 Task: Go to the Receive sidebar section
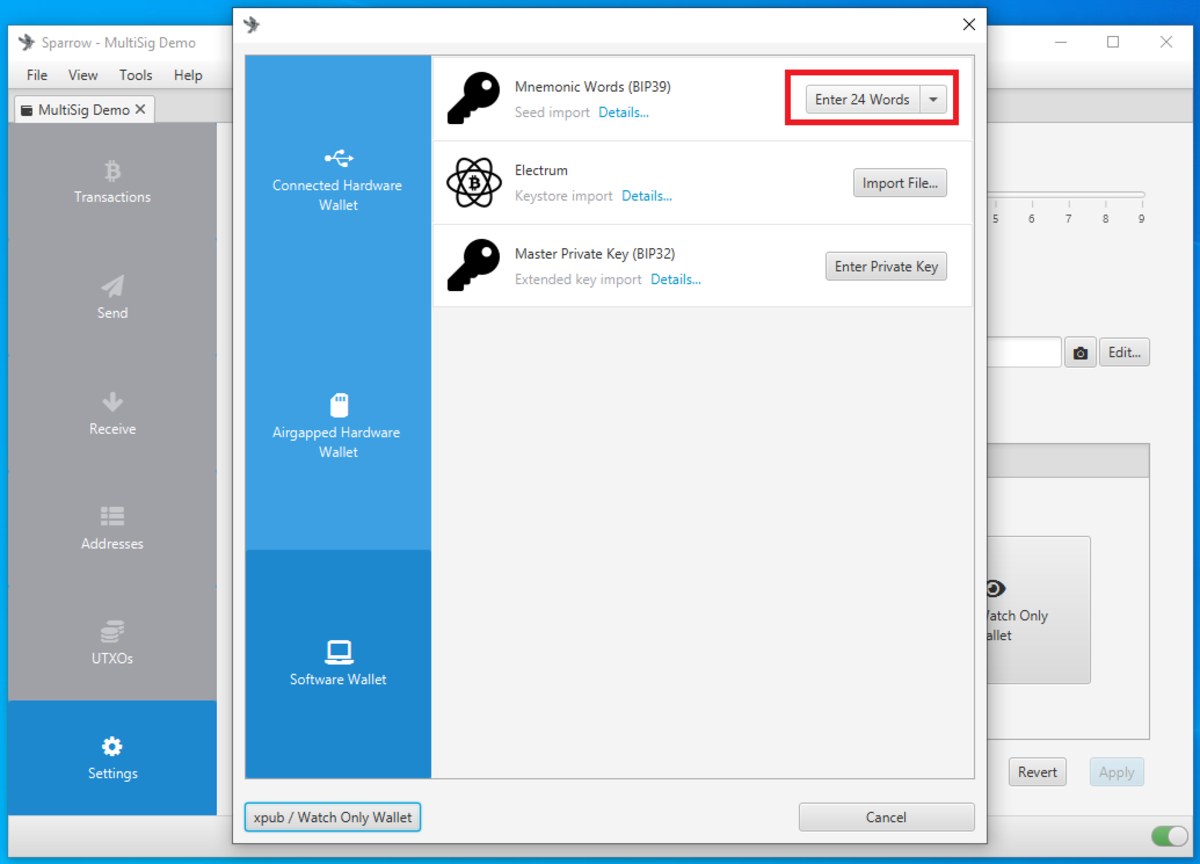coord(112,413)
